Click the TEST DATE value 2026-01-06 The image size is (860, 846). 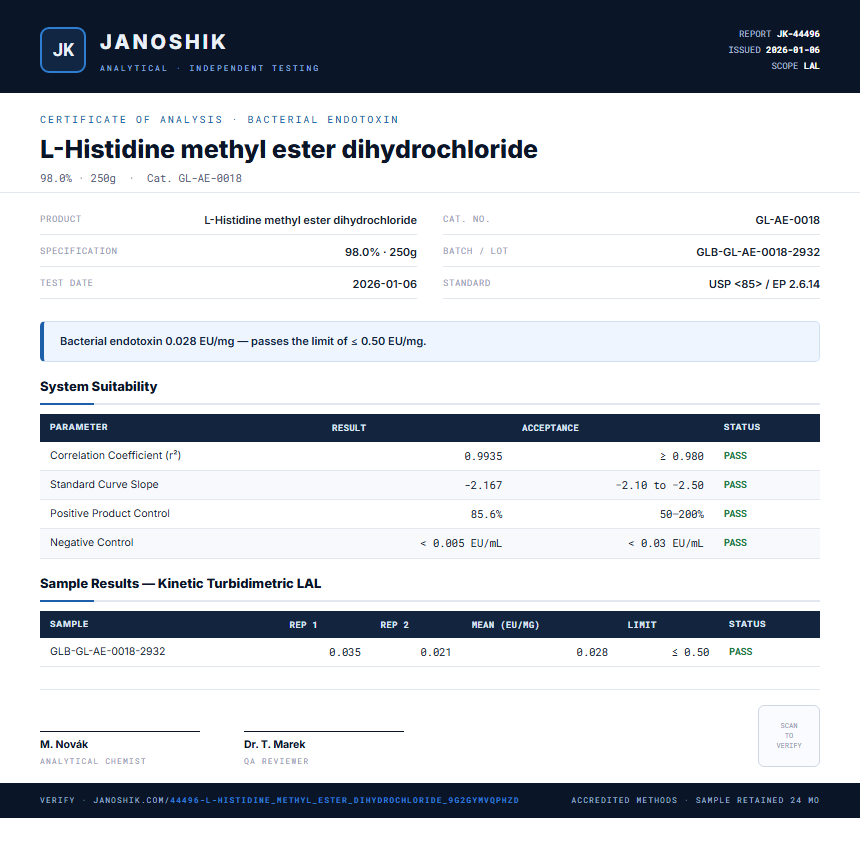click(x=384, y=284)
